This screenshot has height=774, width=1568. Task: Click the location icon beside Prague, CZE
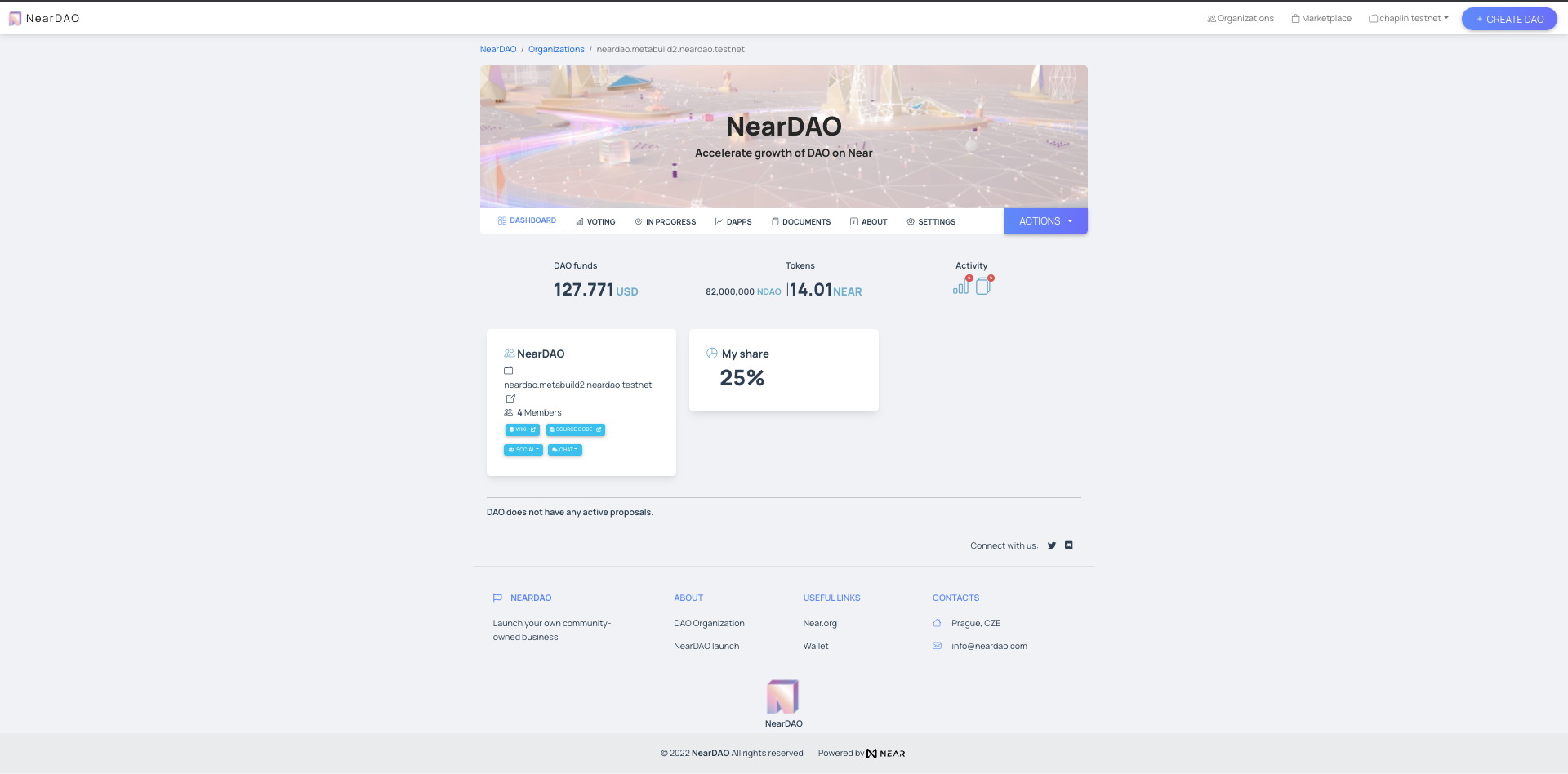tap(937, 624)
